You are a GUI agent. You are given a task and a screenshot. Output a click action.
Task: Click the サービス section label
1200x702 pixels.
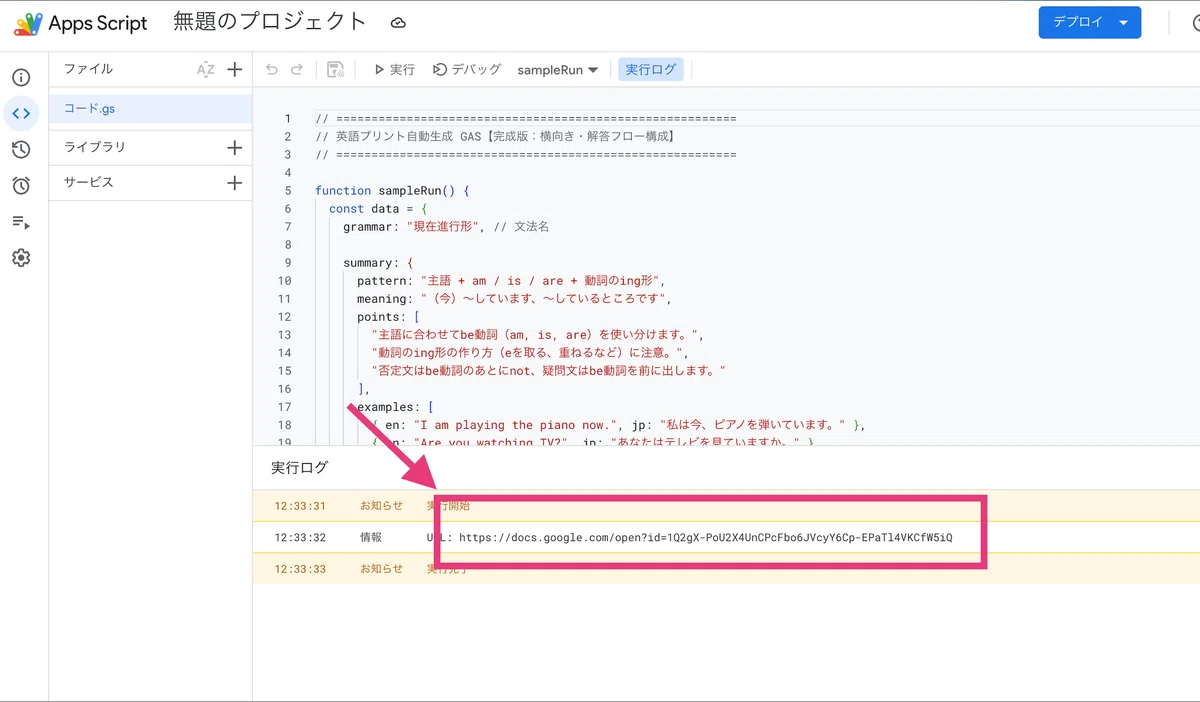coord(89,183)
